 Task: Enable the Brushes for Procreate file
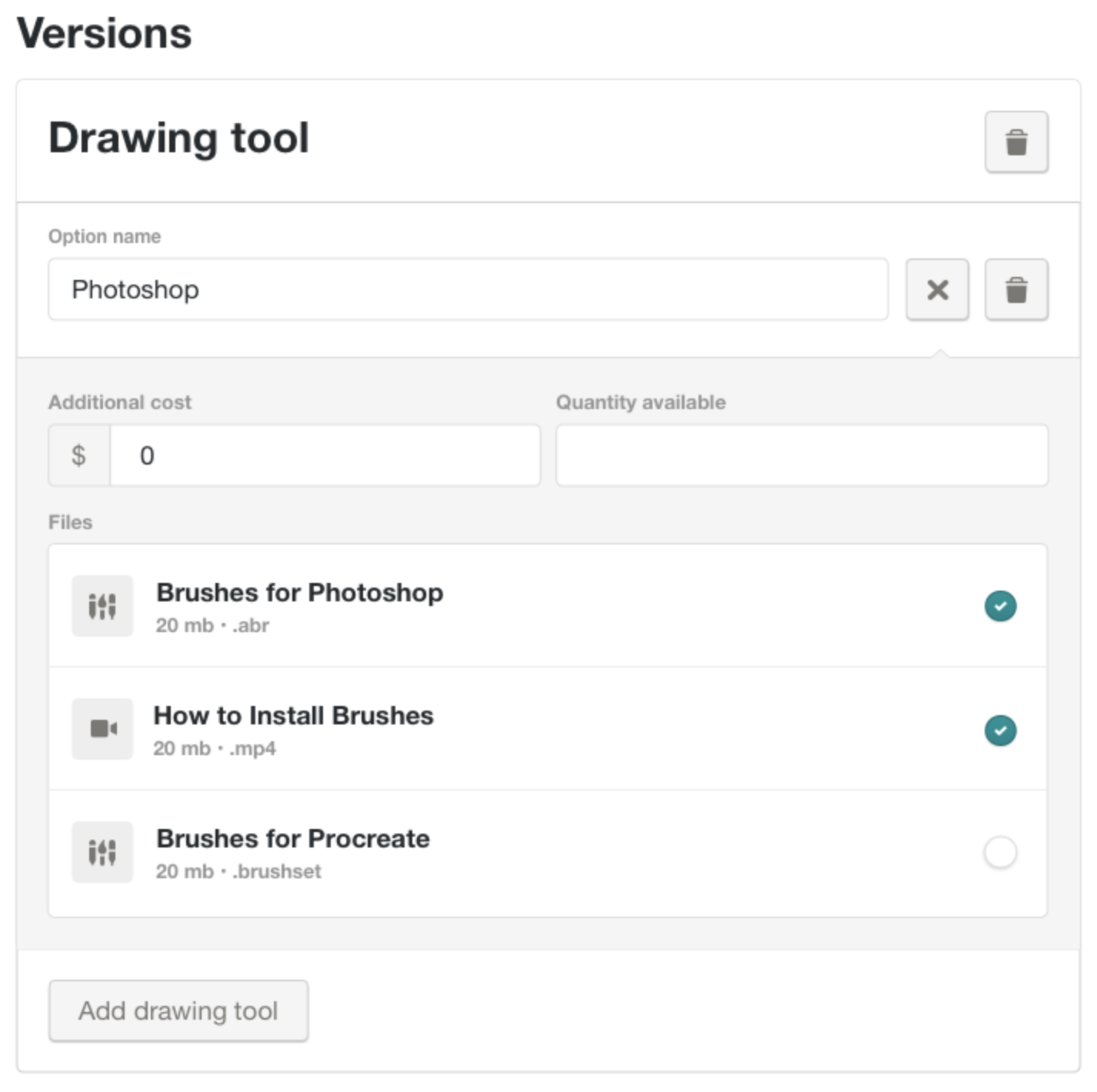1000,852
